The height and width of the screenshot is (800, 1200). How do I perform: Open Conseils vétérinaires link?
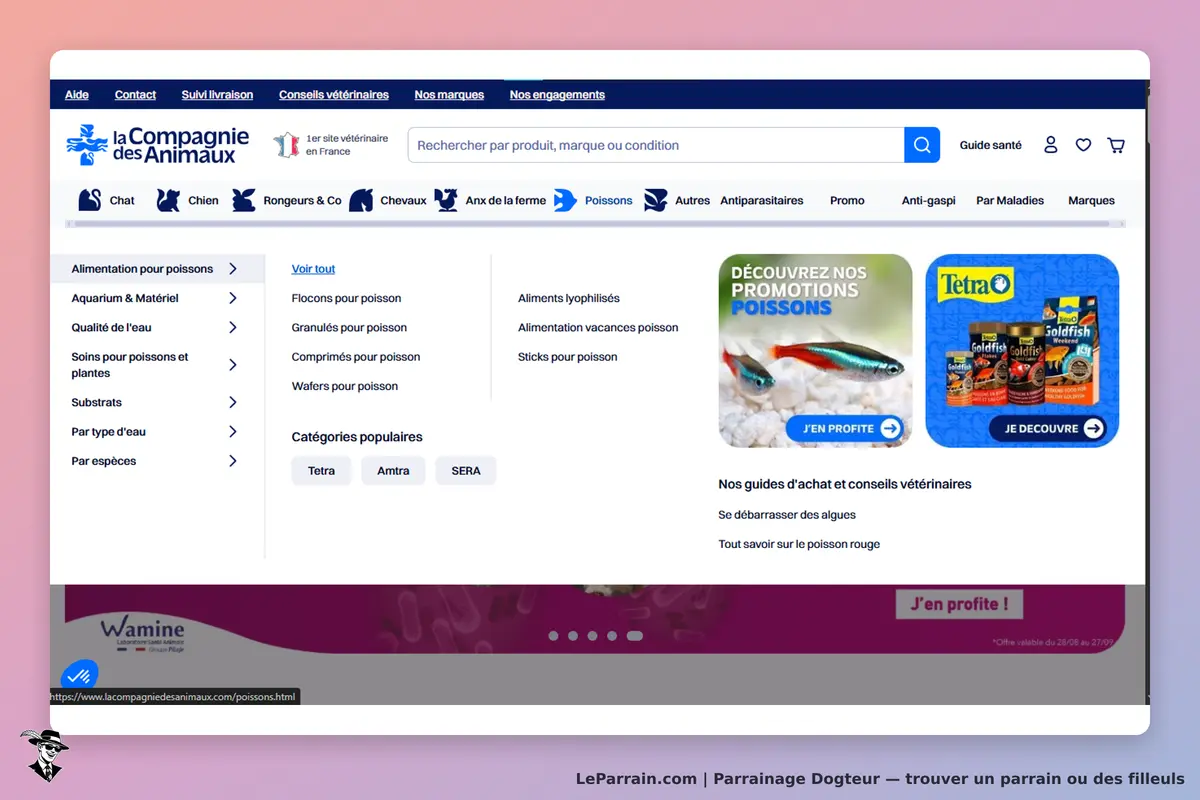334,95
